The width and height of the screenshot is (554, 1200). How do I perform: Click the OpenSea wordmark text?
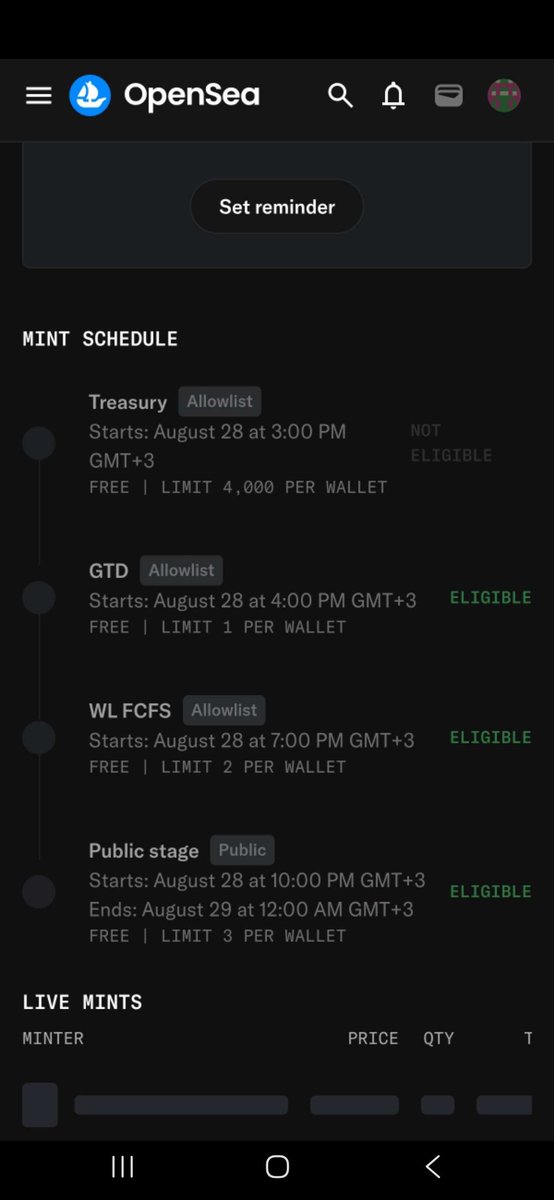pos(192,96)
